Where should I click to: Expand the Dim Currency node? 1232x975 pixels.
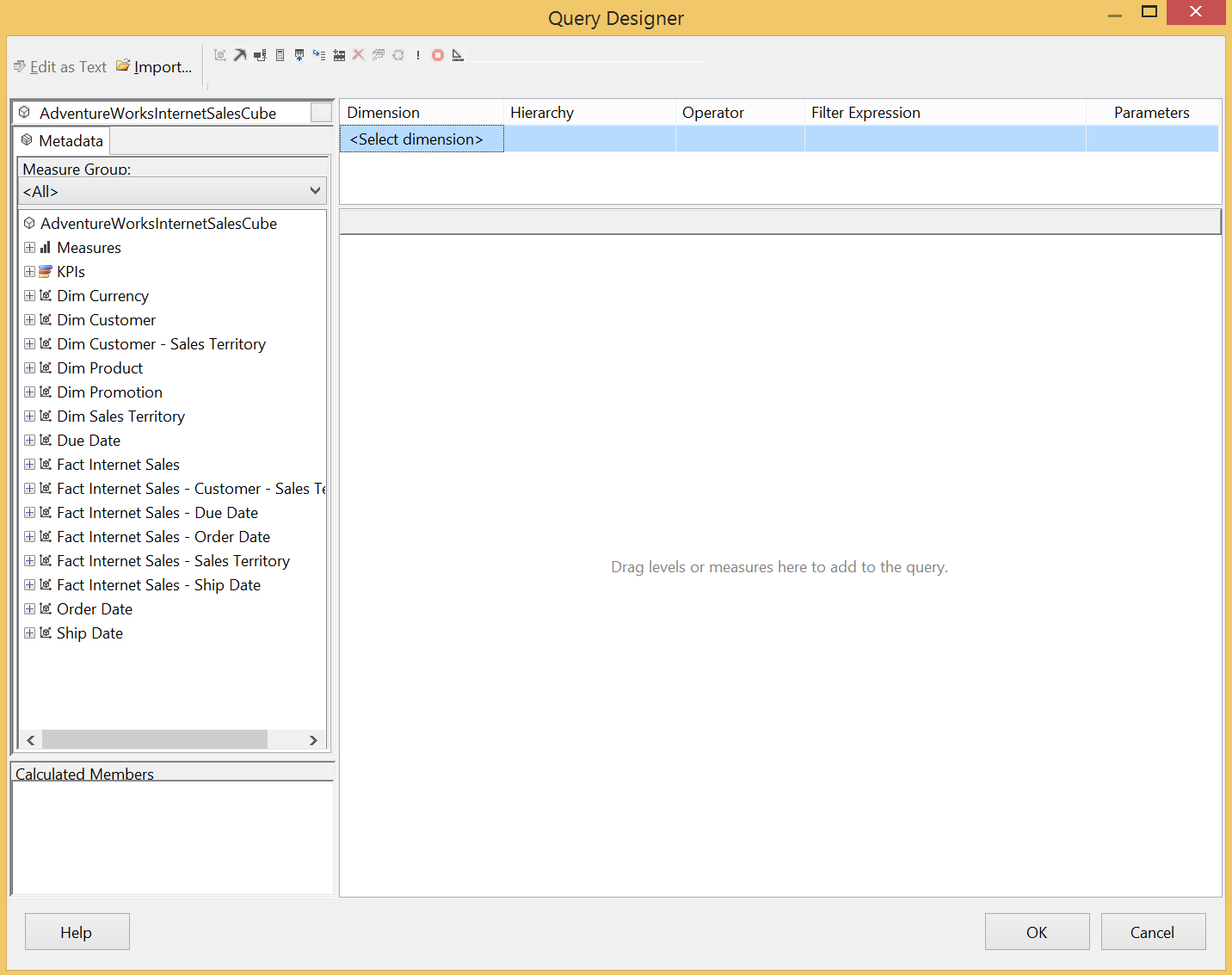point(30,296)
